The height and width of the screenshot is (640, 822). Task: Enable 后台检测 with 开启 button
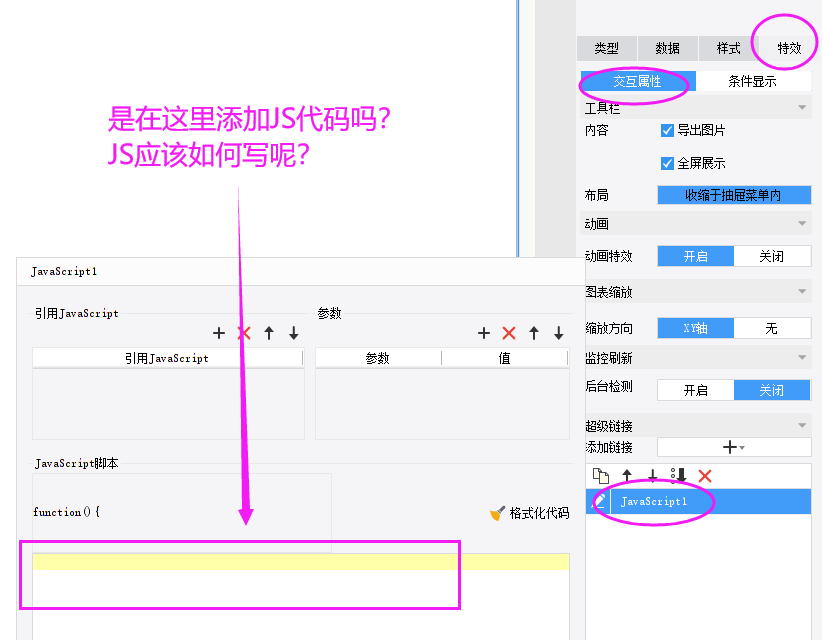coord(695,390)
